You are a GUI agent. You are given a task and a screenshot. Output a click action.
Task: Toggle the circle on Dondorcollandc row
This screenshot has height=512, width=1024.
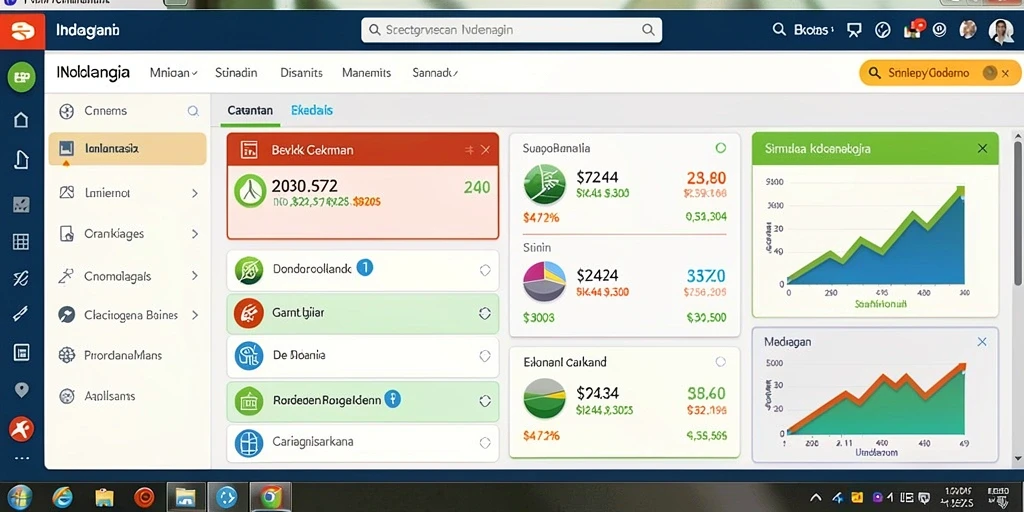coord(485,270)
